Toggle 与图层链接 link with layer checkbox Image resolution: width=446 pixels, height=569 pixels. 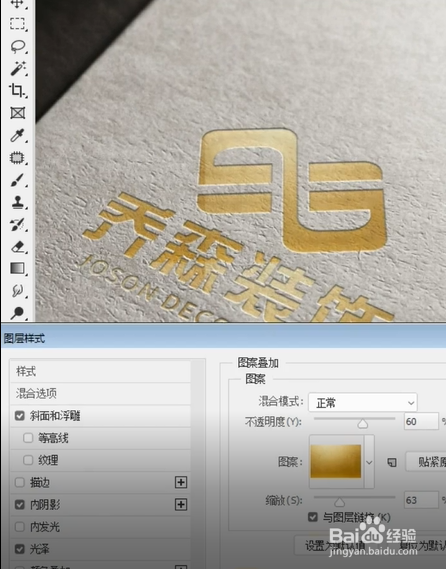312,517
